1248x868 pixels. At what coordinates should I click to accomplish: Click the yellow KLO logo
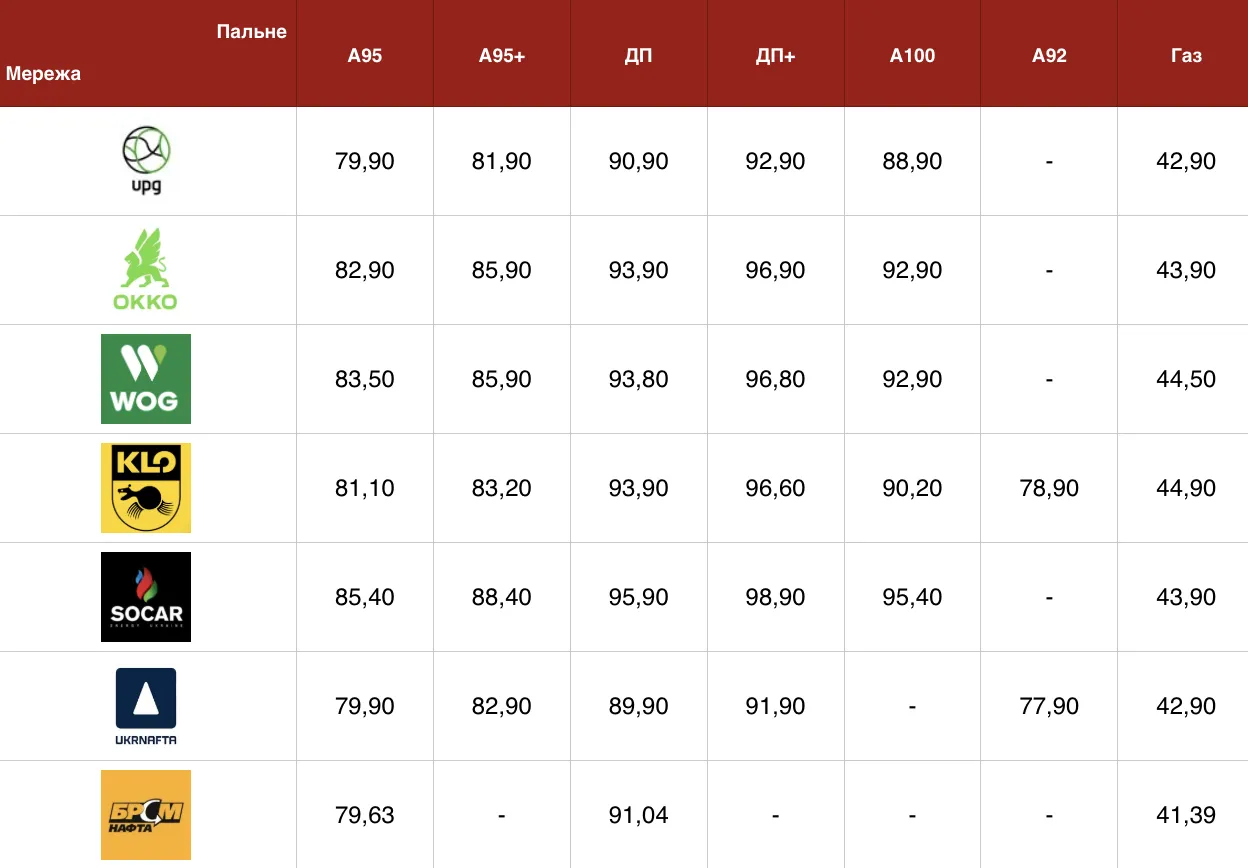coord(146,488)
